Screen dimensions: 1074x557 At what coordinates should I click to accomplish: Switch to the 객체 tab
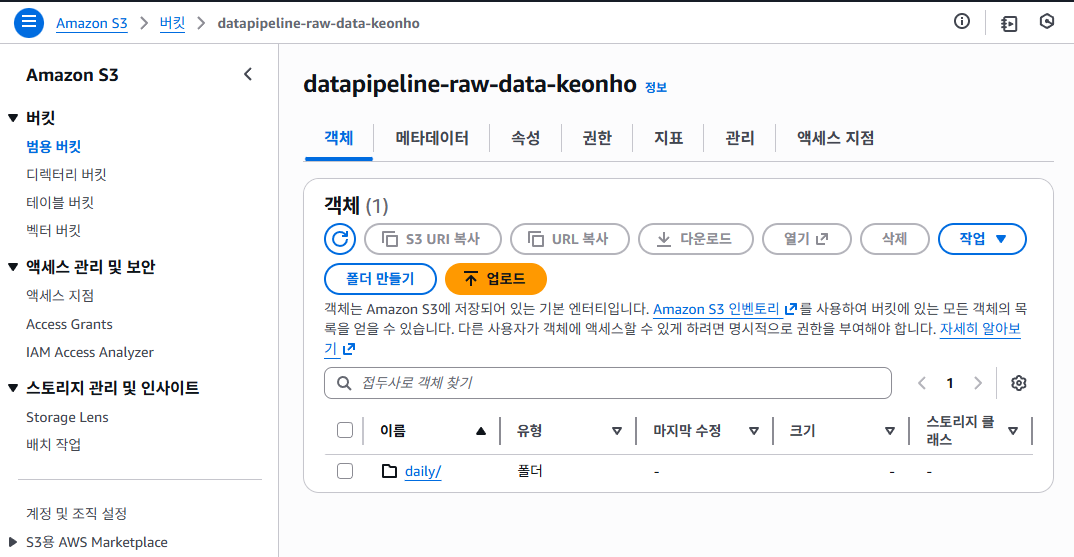coord(338,138)
